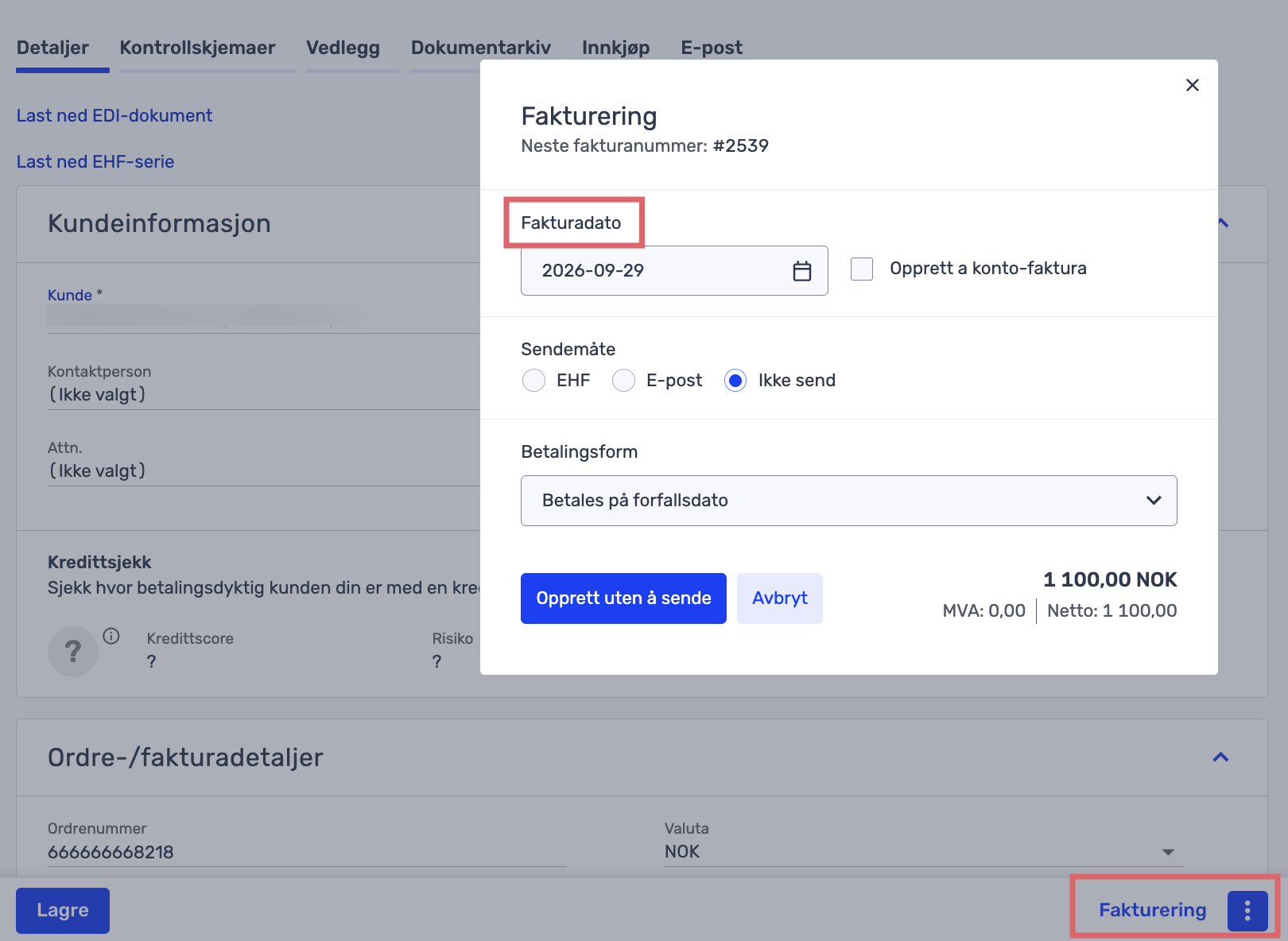Open the Kontrollskjemaer tab
1288x941 pixels.
(x=197, y=48)
